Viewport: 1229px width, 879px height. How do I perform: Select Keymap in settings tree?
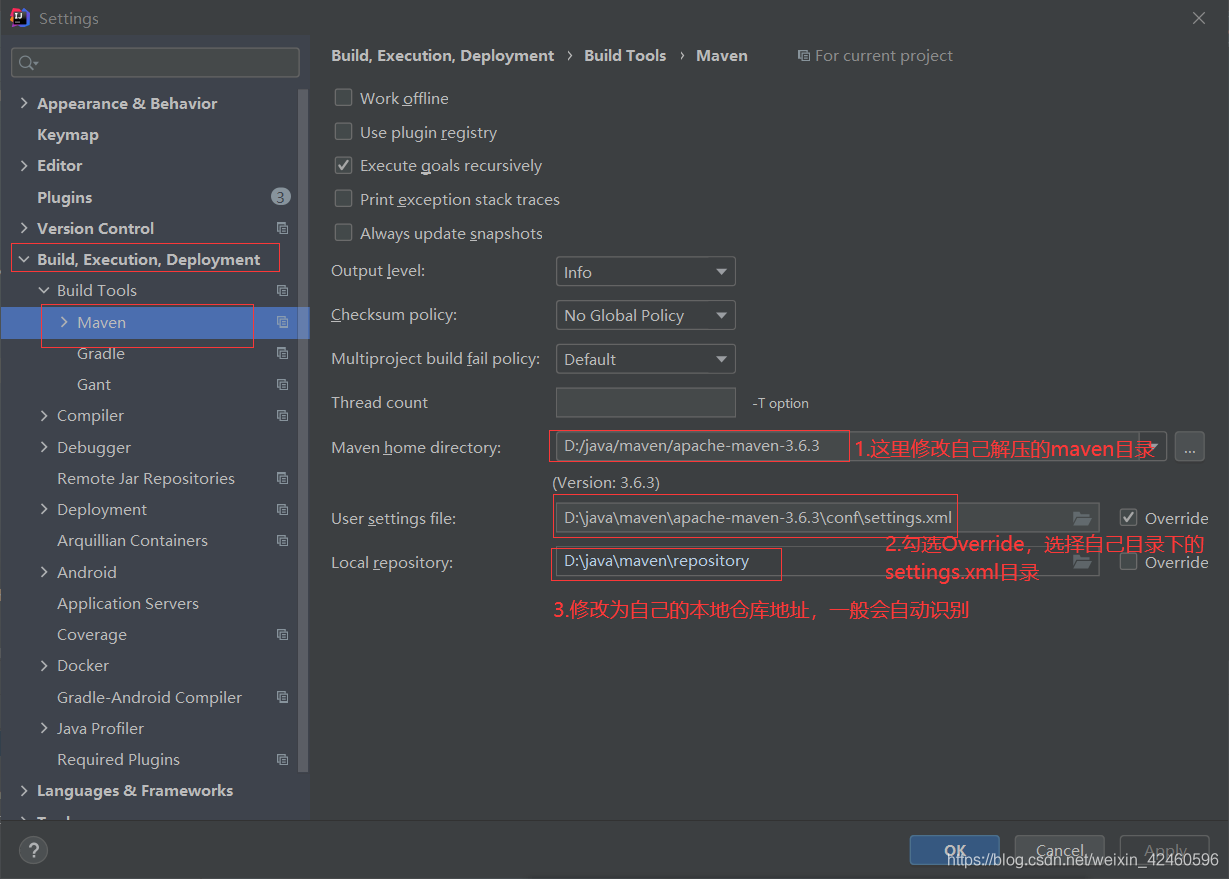68,134
